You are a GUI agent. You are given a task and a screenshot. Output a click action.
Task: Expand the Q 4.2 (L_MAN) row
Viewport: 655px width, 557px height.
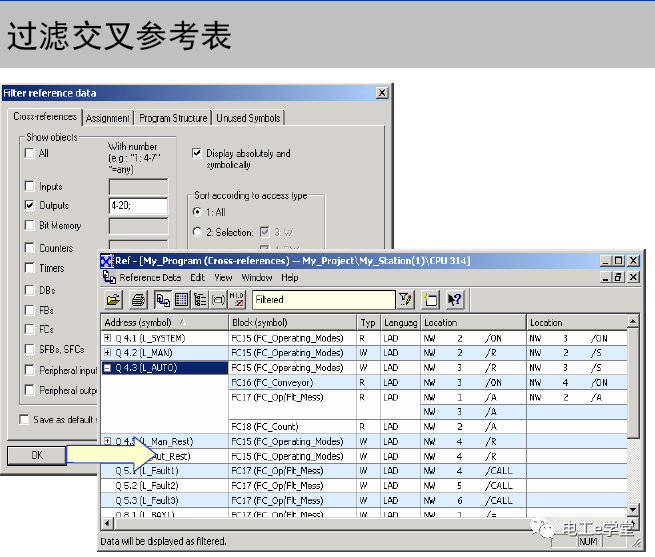pos(108,353)
